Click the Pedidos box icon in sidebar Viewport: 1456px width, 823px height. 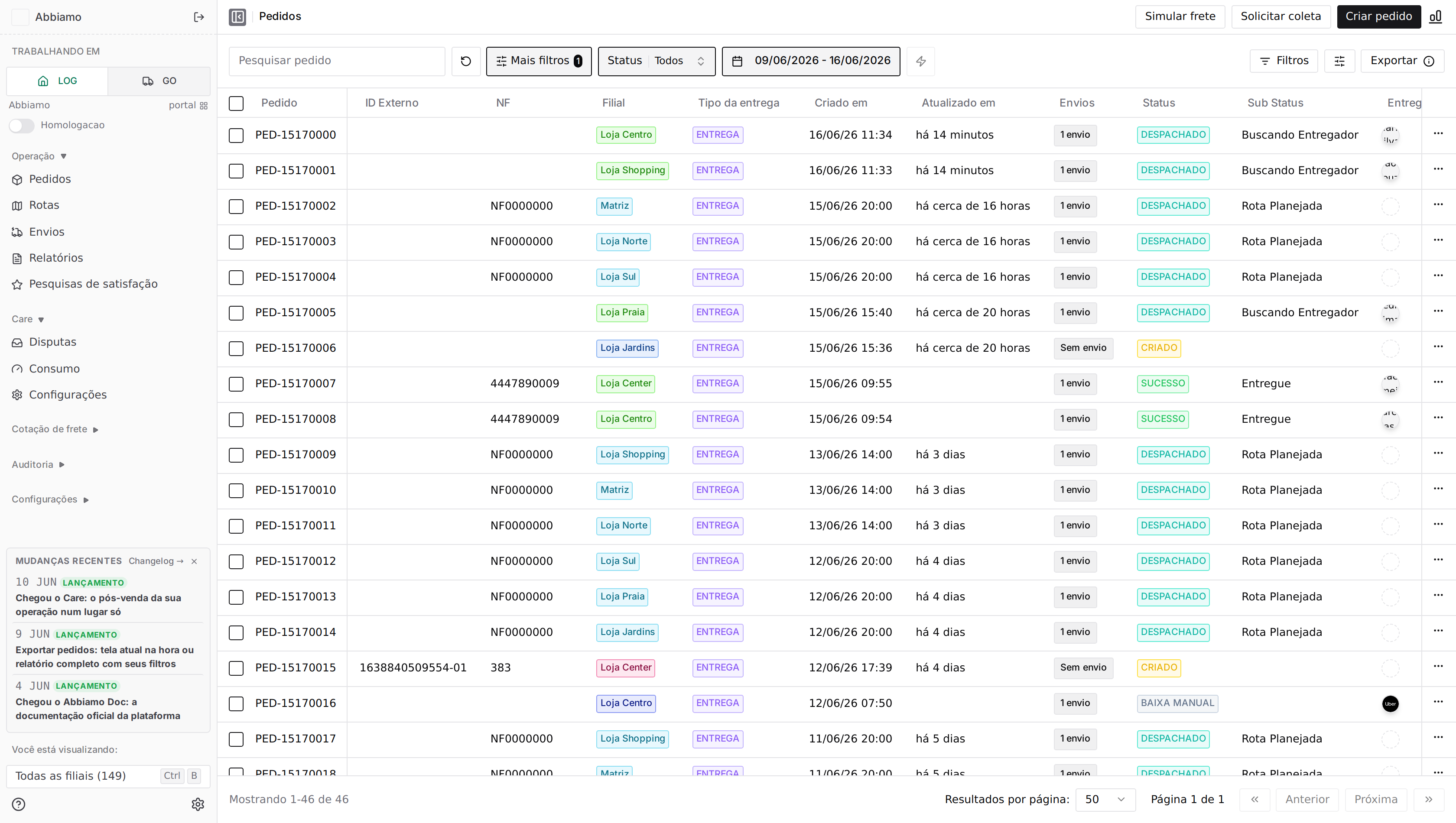pos(17,180)
